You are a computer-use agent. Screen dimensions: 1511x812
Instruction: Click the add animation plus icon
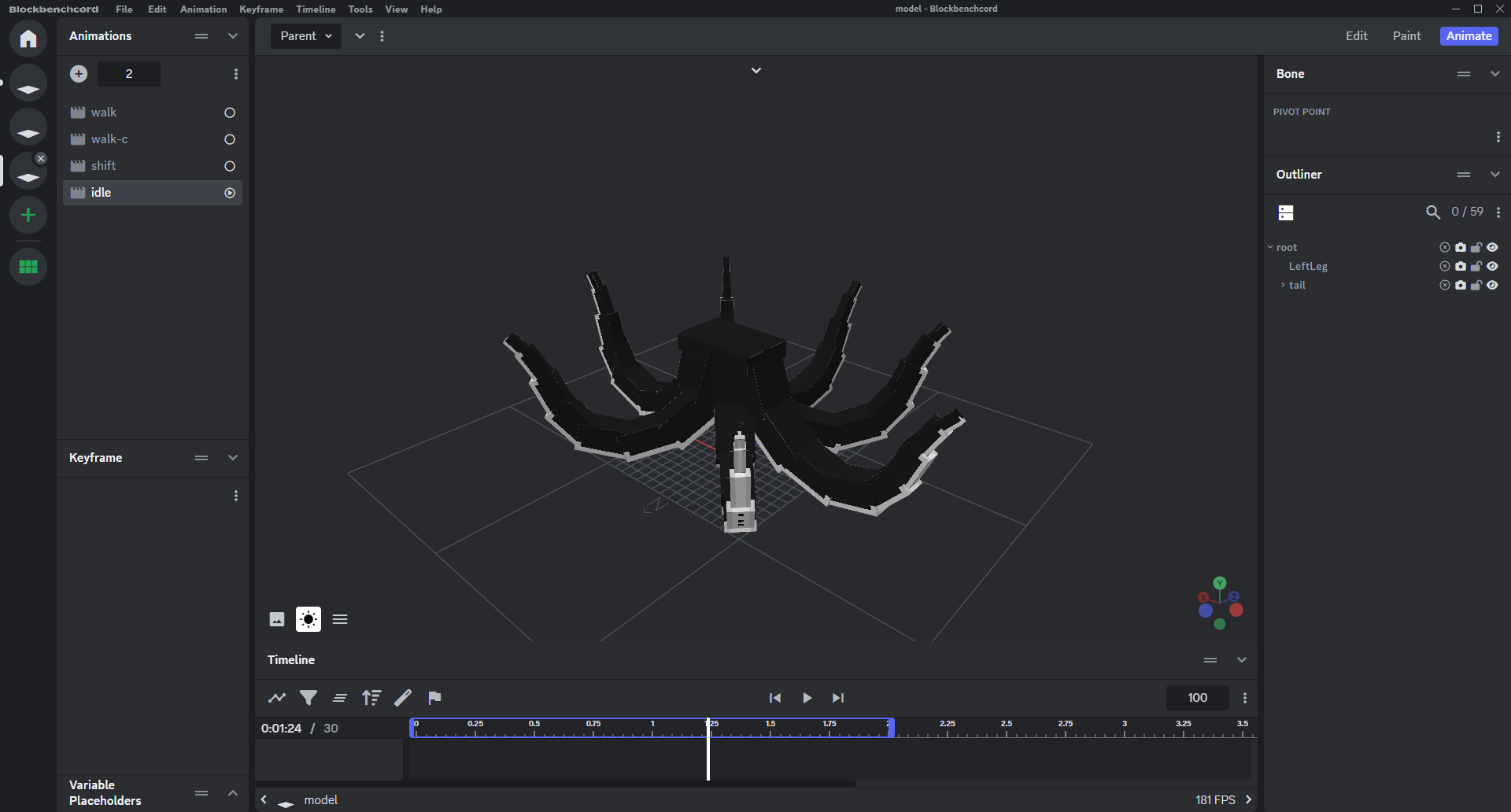tap(79, 74)
